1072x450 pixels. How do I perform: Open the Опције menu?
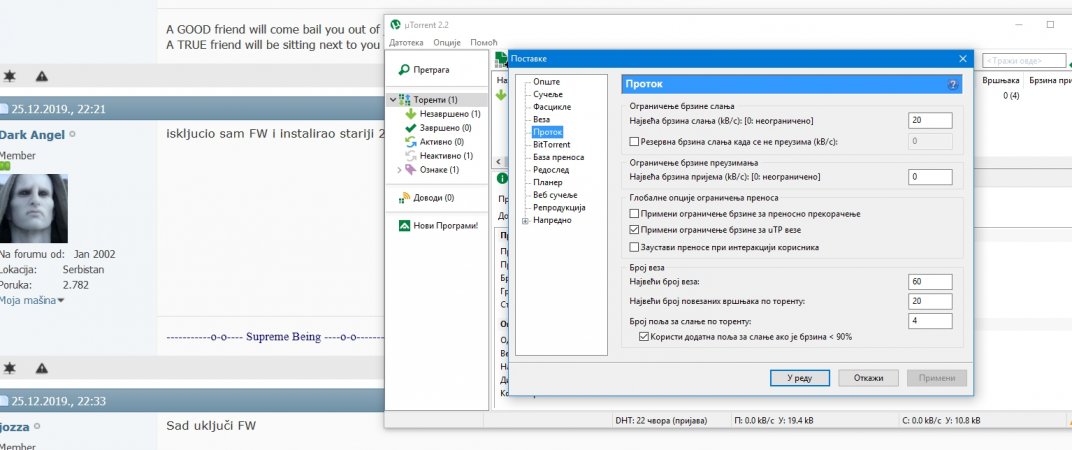pos(447,42)
